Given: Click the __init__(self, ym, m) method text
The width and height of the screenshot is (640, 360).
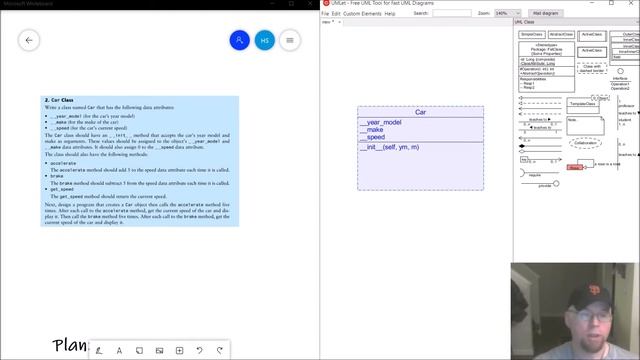Looking at the screenshot, I should [389, 147].
